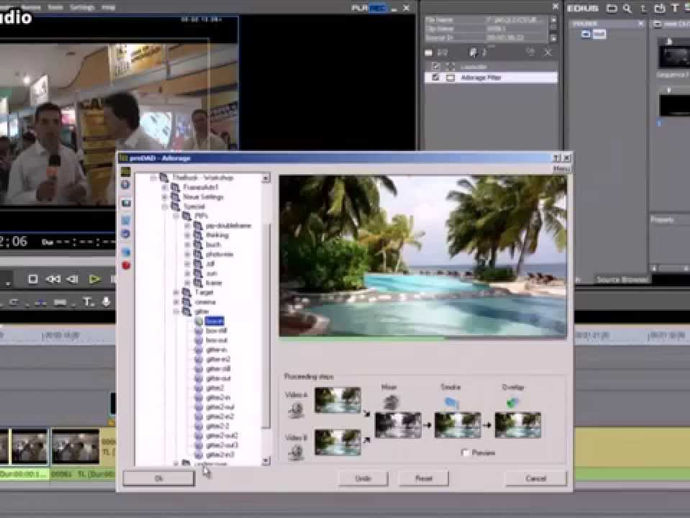The image size is (690, 518).
Task: Click the Video B source icon
Action: [296, 452]
